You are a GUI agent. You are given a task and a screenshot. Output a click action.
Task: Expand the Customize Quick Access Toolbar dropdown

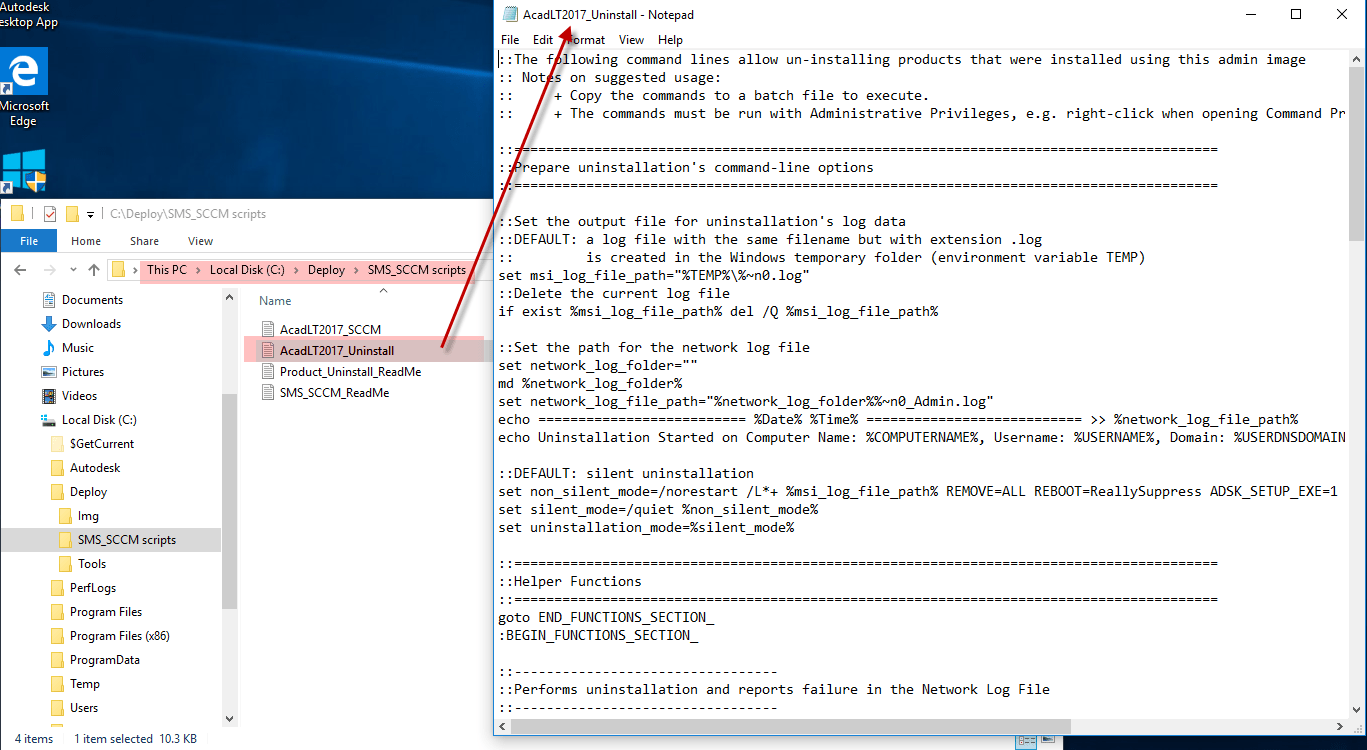pyautogui.click(x=90, y=213)
